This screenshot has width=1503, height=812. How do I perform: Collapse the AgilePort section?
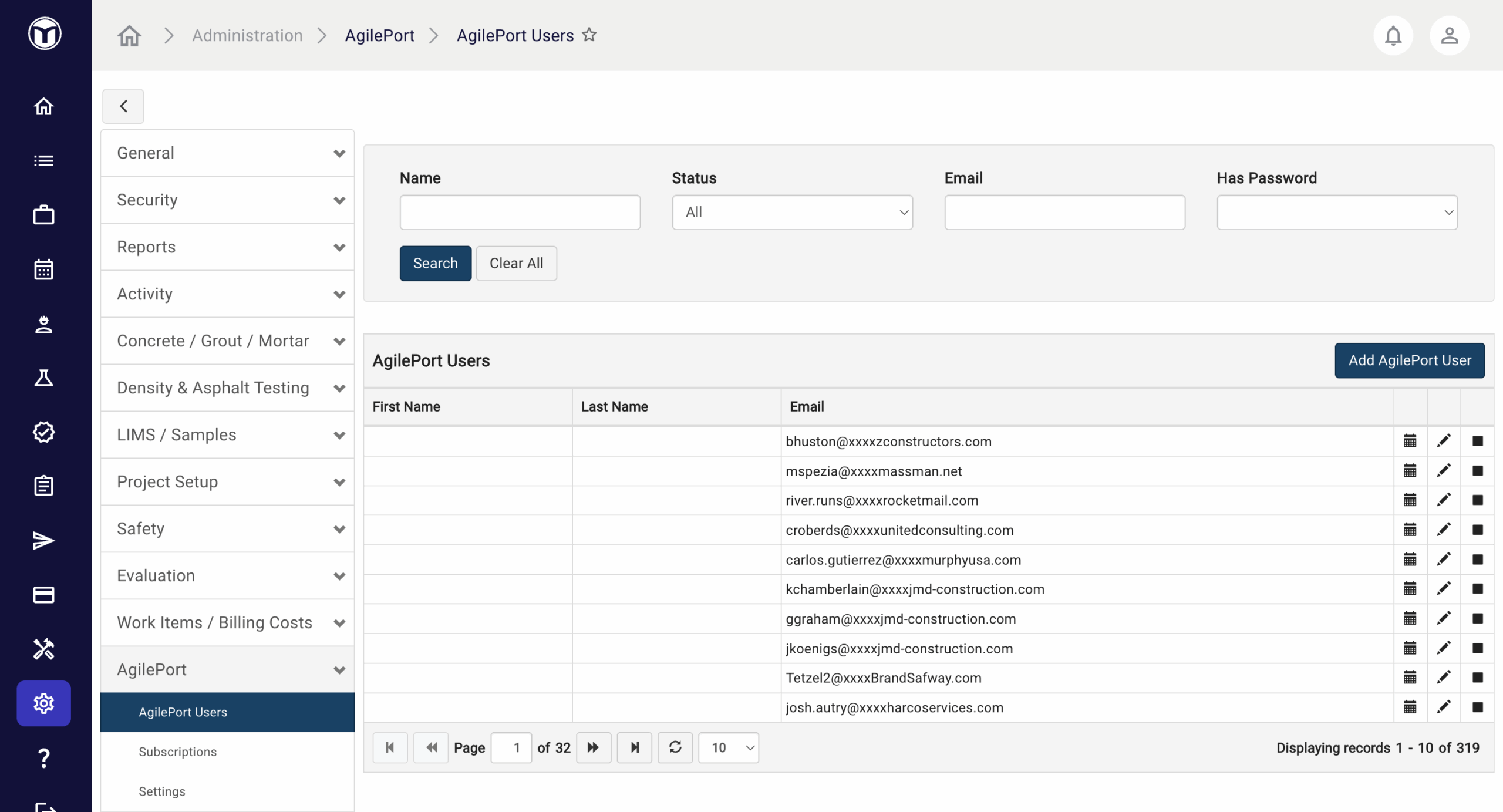tap(228, 670)
